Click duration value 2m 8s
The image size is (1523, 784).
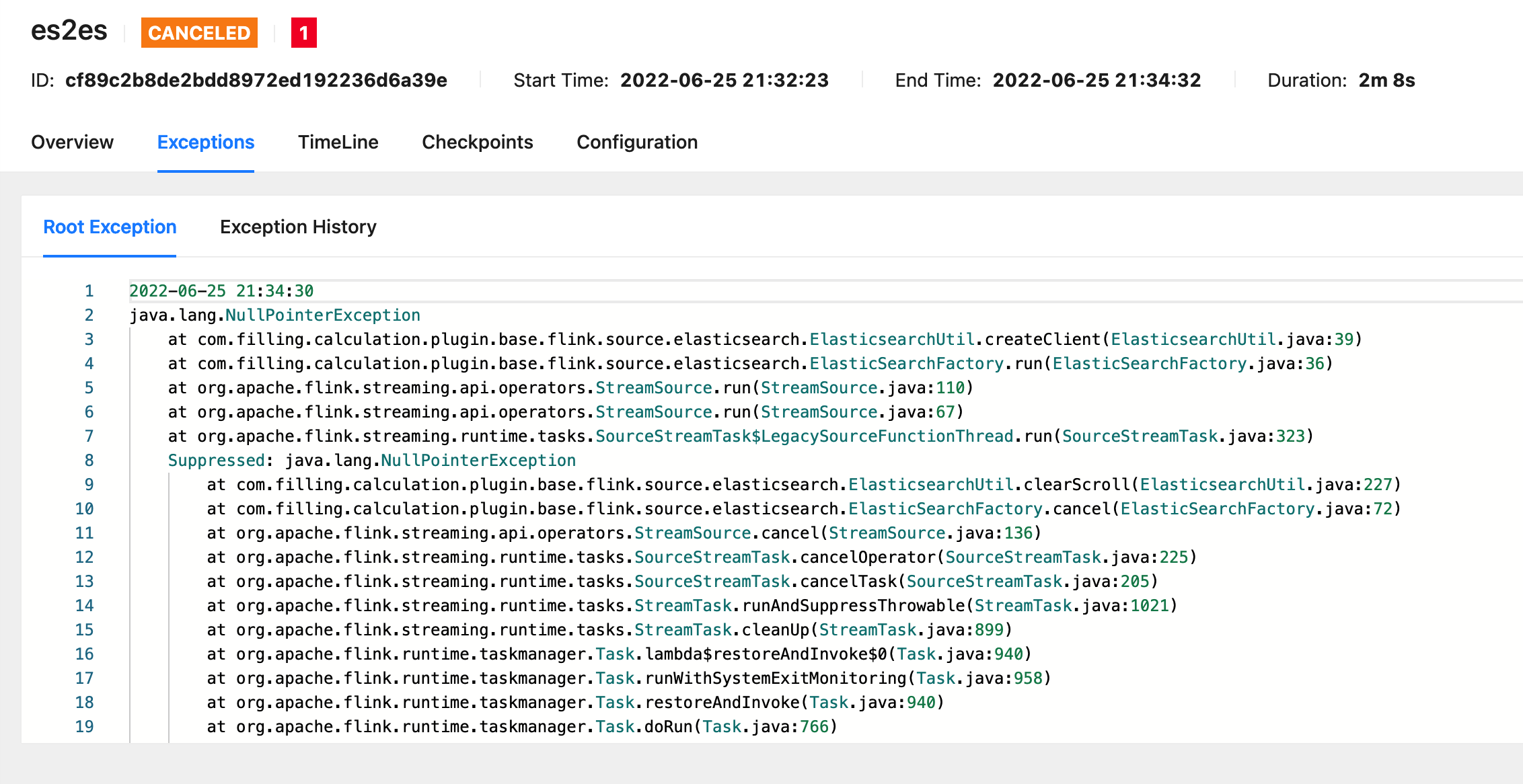(1386, 80)
